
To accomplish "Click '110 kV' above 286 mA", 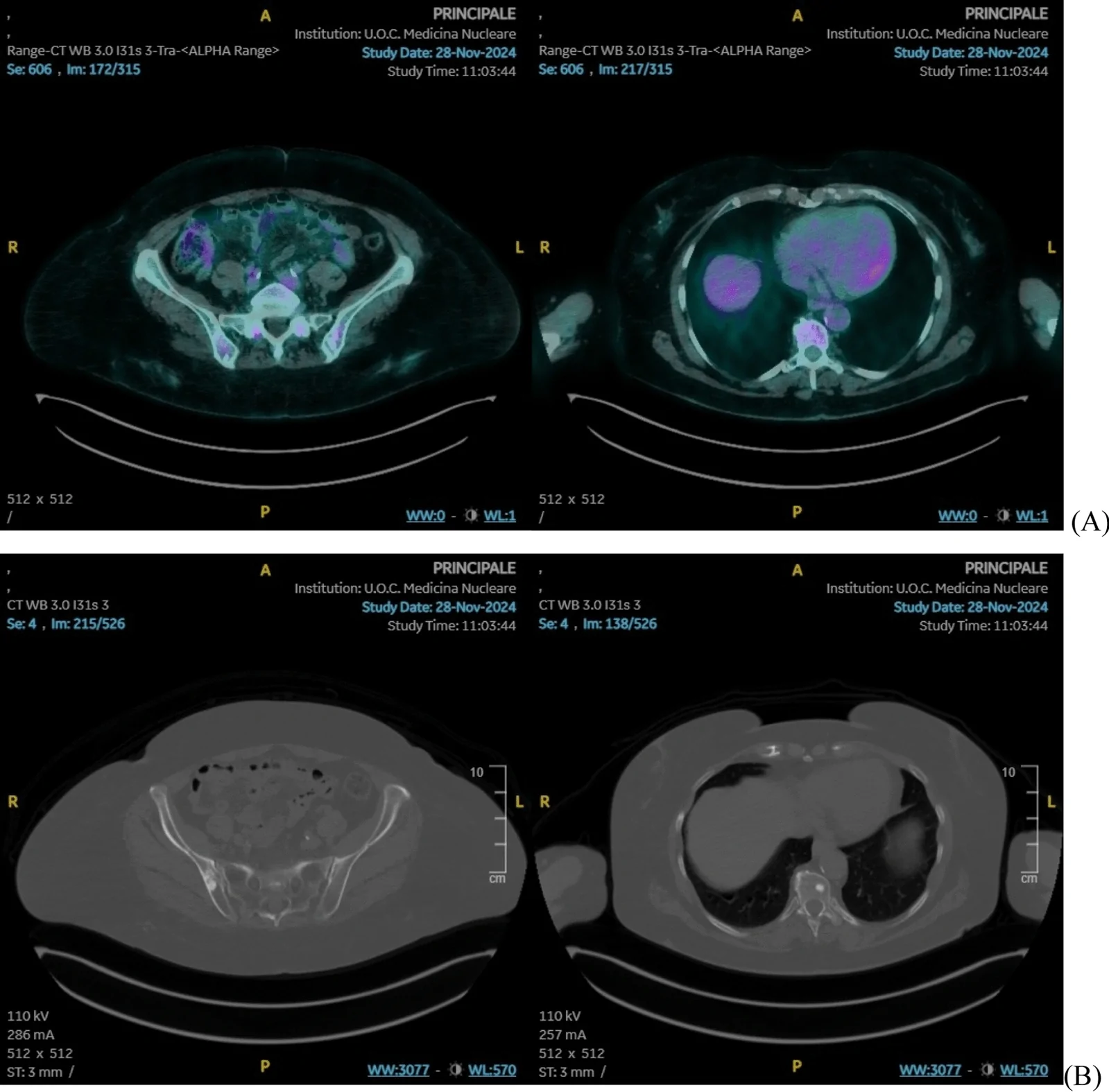I will click(x=28, y=1016).
